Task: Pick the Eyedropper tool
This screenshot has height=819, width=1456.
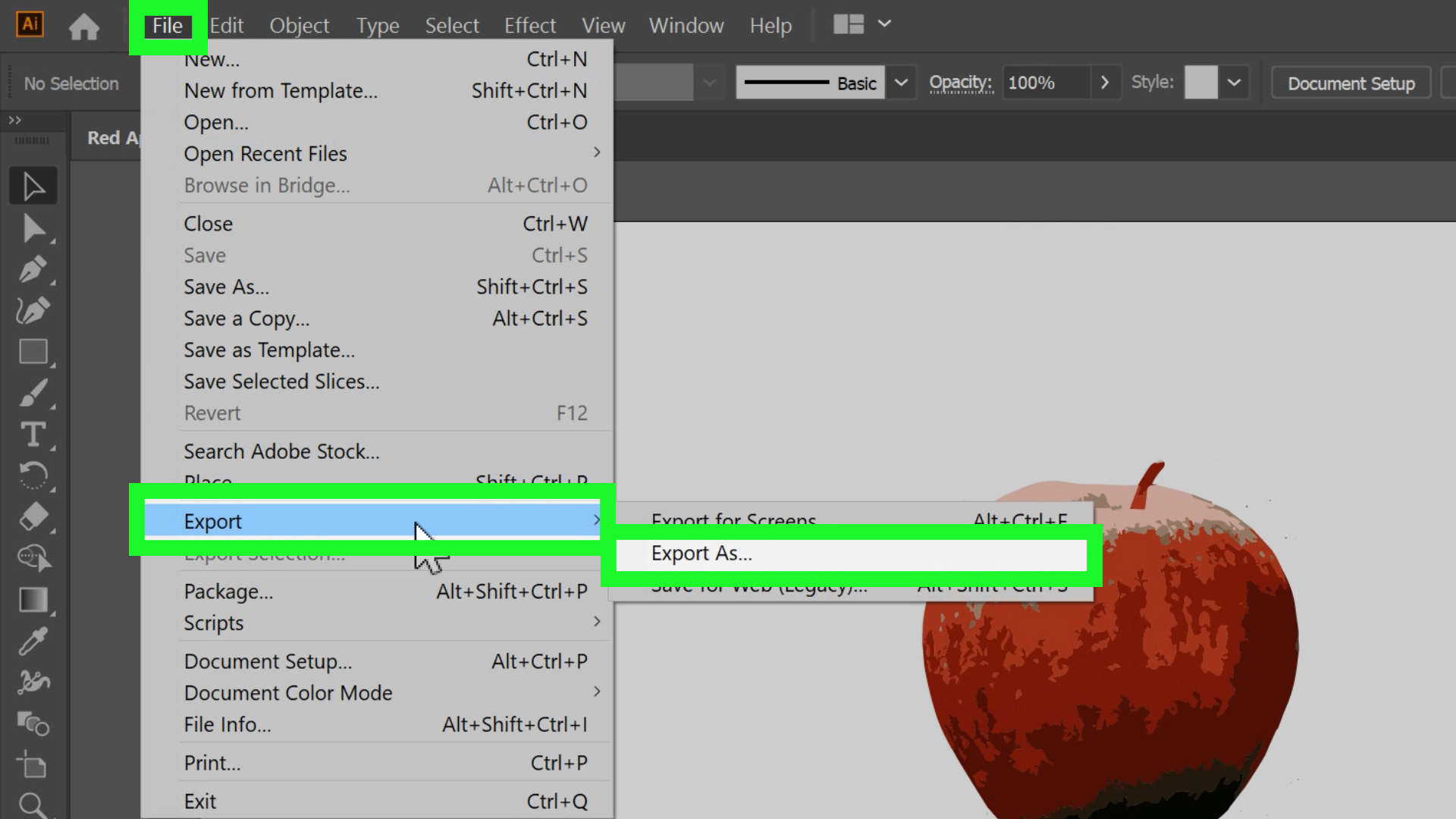Action: point(33,641)
